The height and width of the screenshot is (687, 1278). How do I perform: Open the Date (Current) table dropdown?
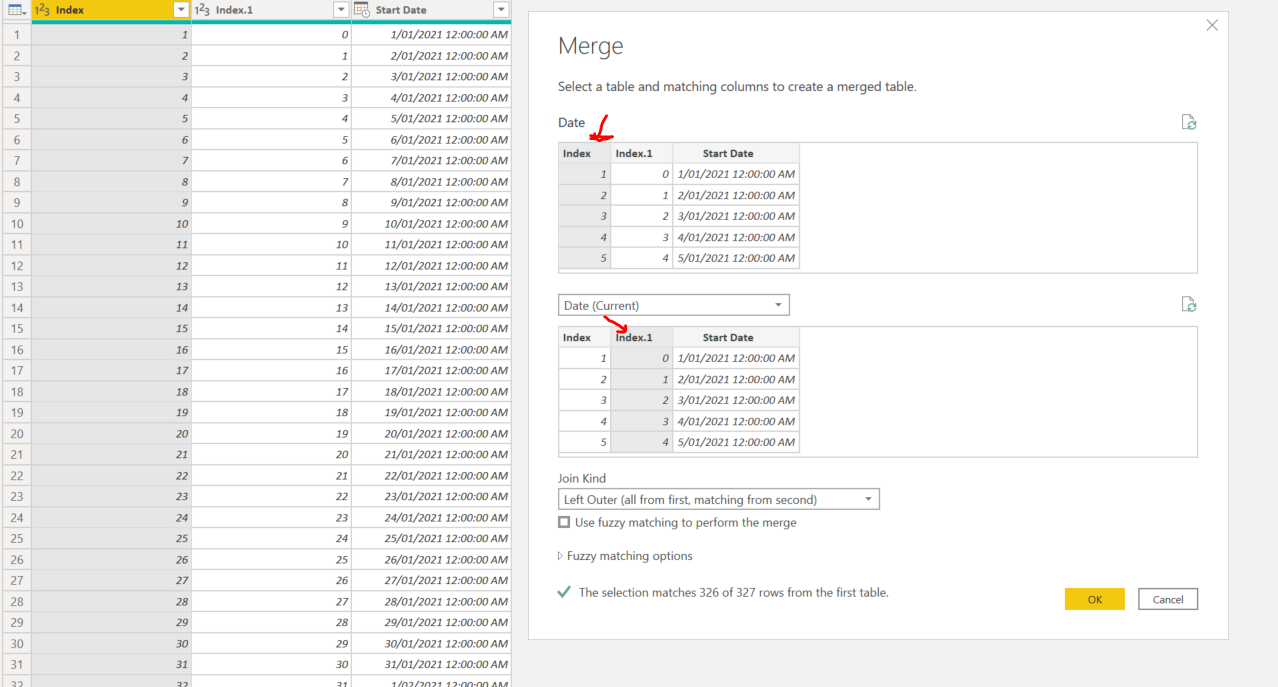[x=674, y=305]
